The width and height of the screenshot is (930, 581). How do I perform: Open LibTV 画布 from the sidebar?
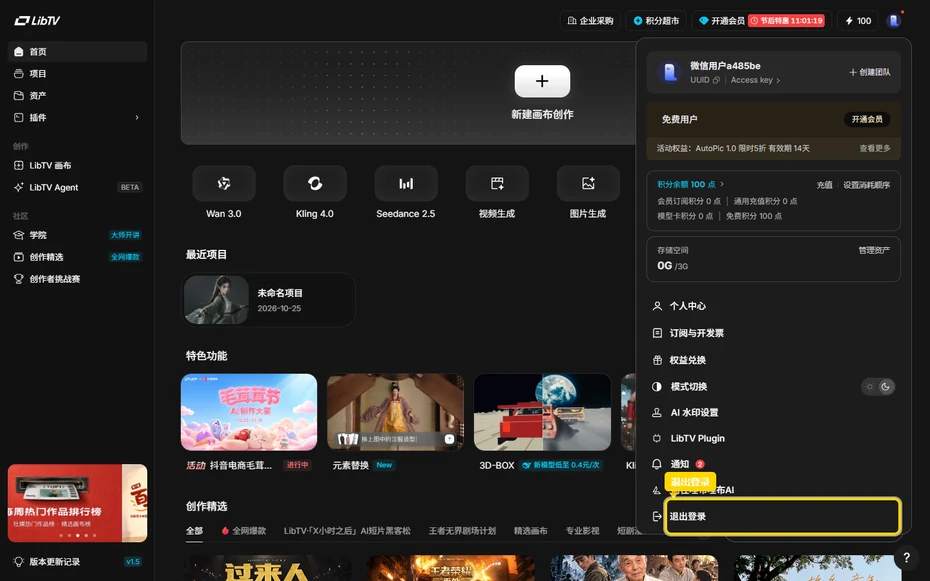click(x=77, y=165)
